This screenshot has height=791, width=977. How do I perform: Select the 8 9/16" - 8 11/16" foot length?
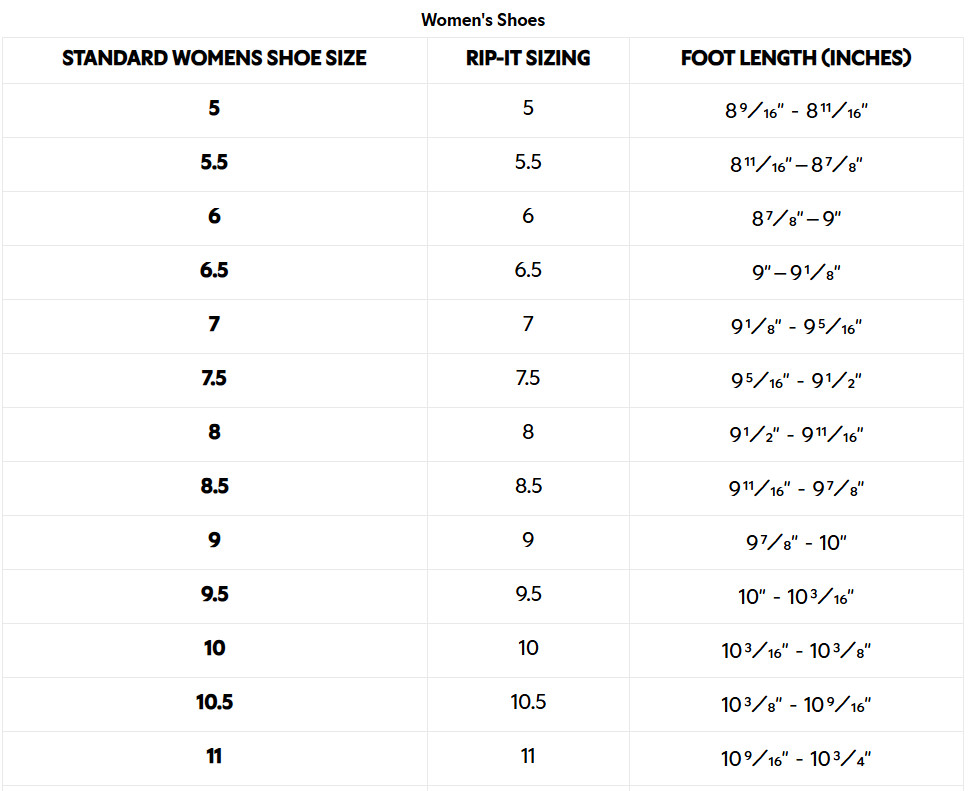pyautogui.click(x=796, y=111)
